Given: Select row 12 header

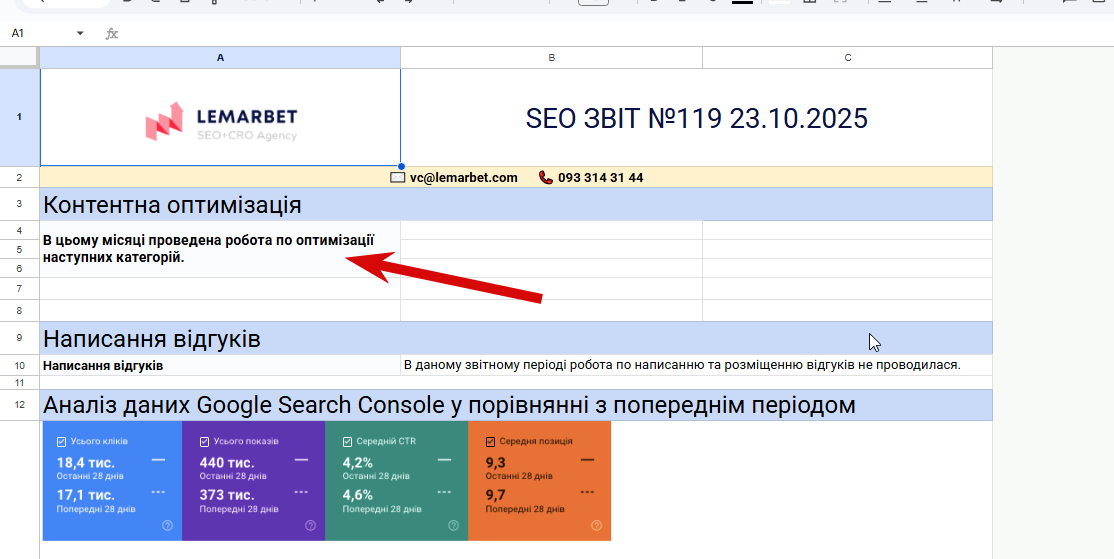Looking at the screenshot, I should pos(20,405).
